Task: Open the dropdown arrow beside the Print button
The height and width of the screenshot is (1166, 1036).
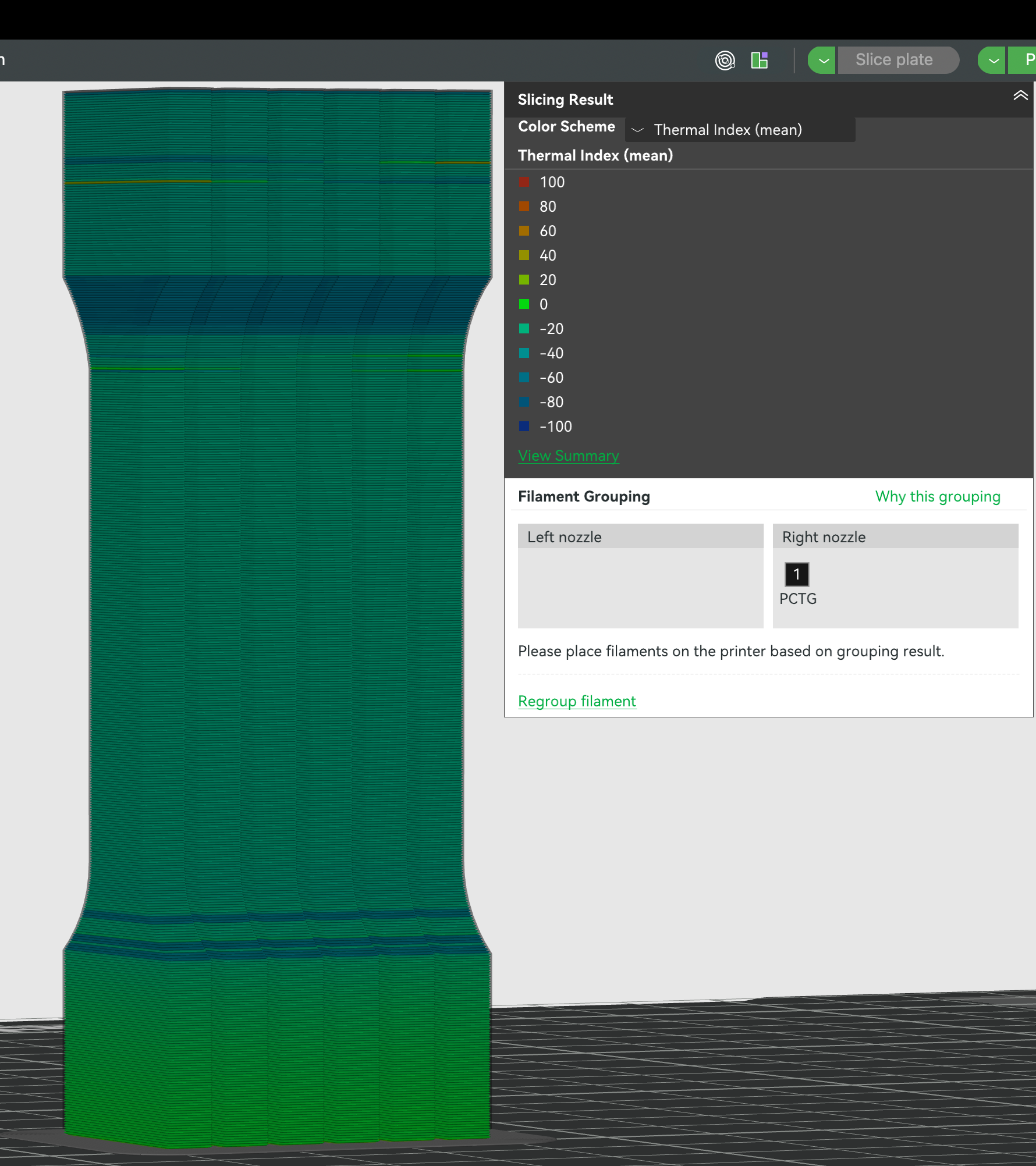Action: (993, 60)
